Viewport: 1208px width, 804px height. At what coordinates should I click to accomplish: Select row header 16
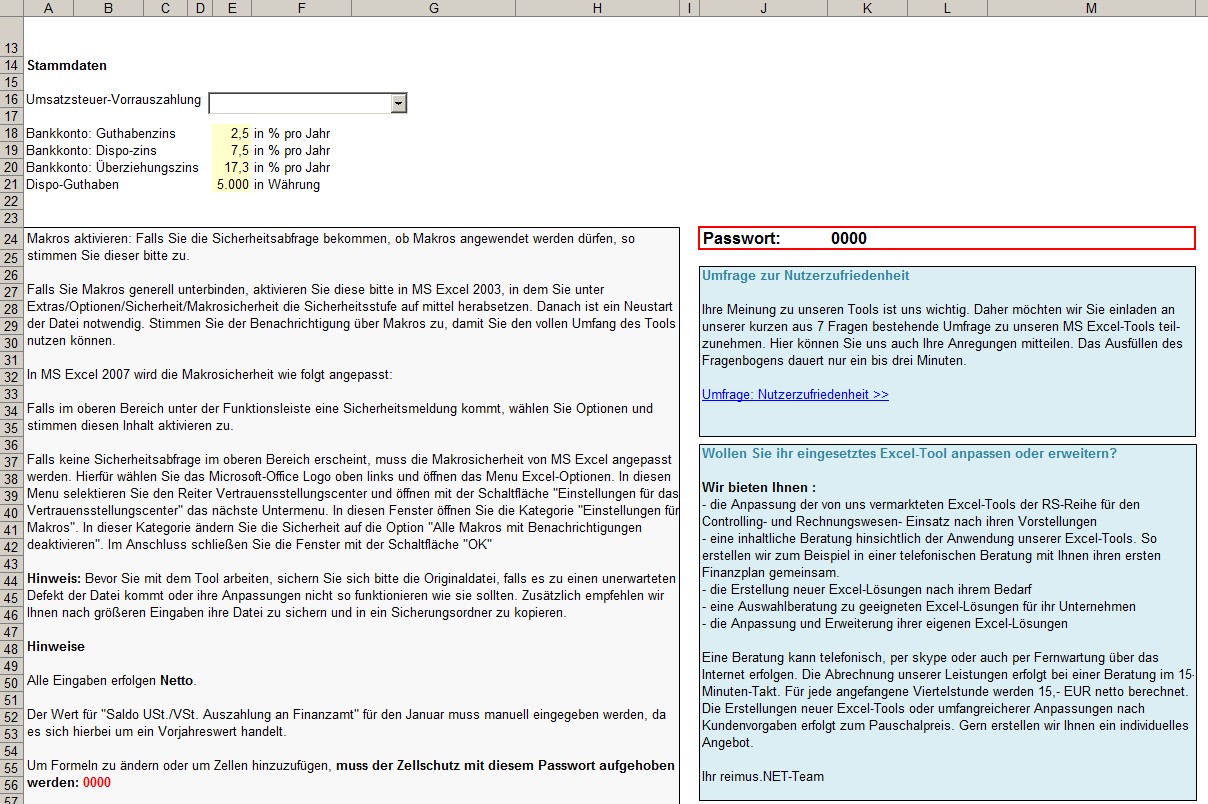click(x=11, y=100)
